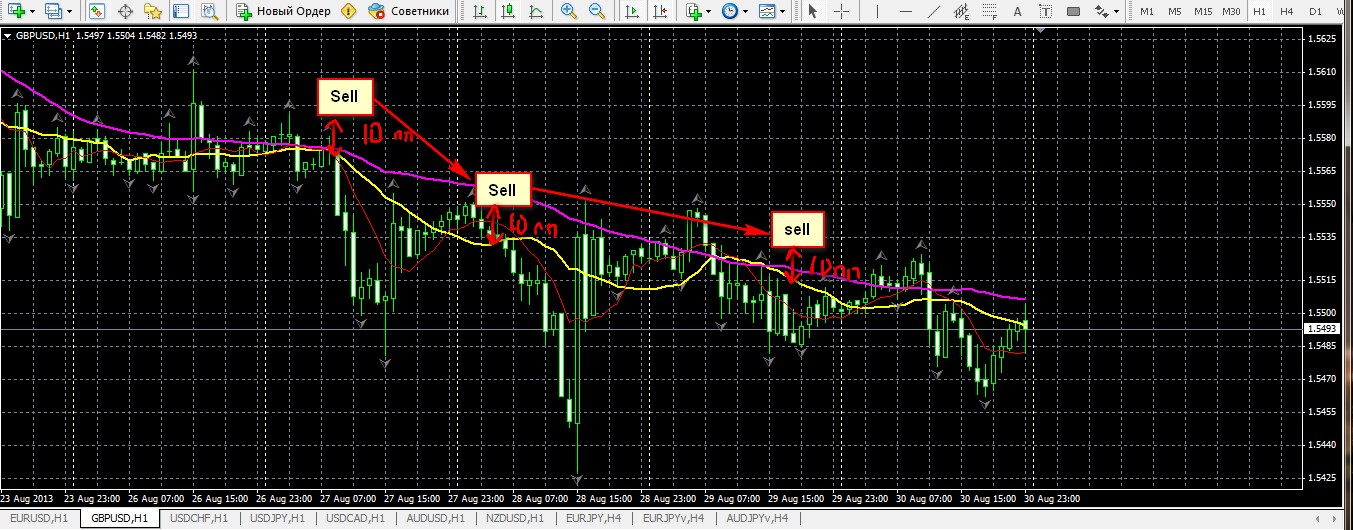Viewport: 1353px width, 530px height.
Task: Open the Navigator star-folder icon
Action: pos(152,12)
